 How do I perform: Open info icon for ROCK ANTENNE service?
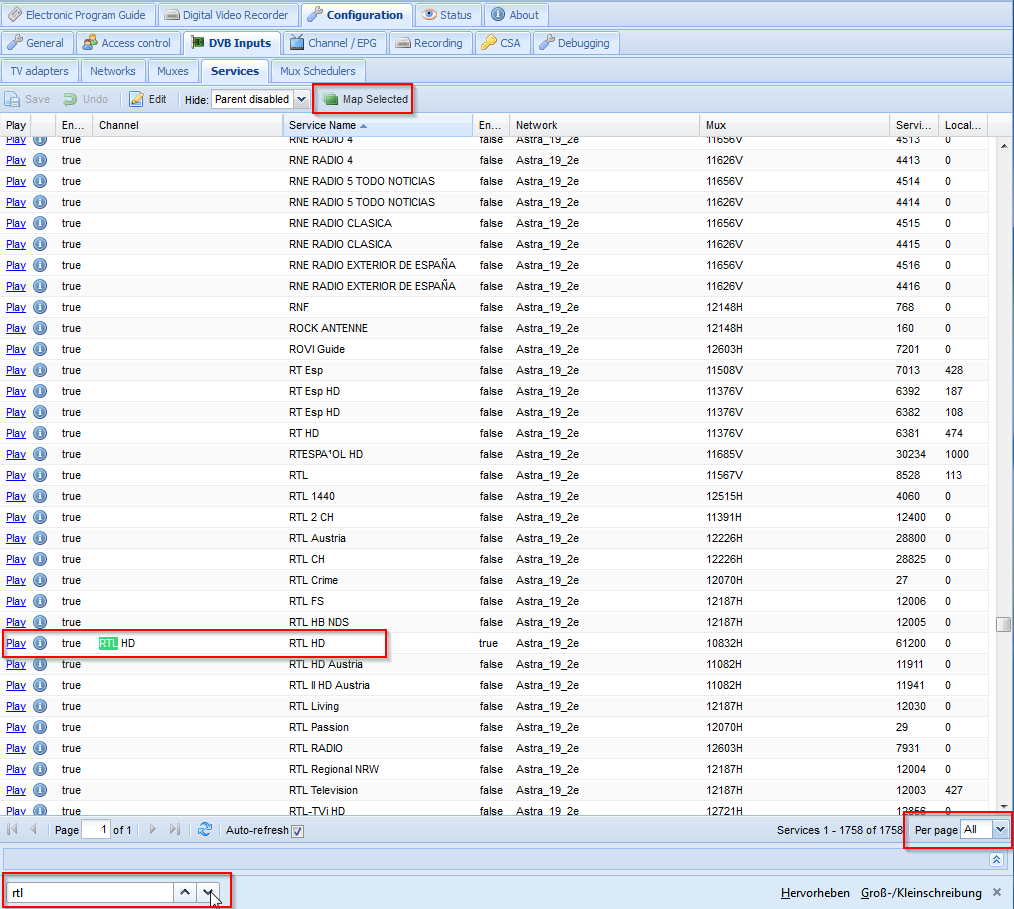[x=40, y=328]
